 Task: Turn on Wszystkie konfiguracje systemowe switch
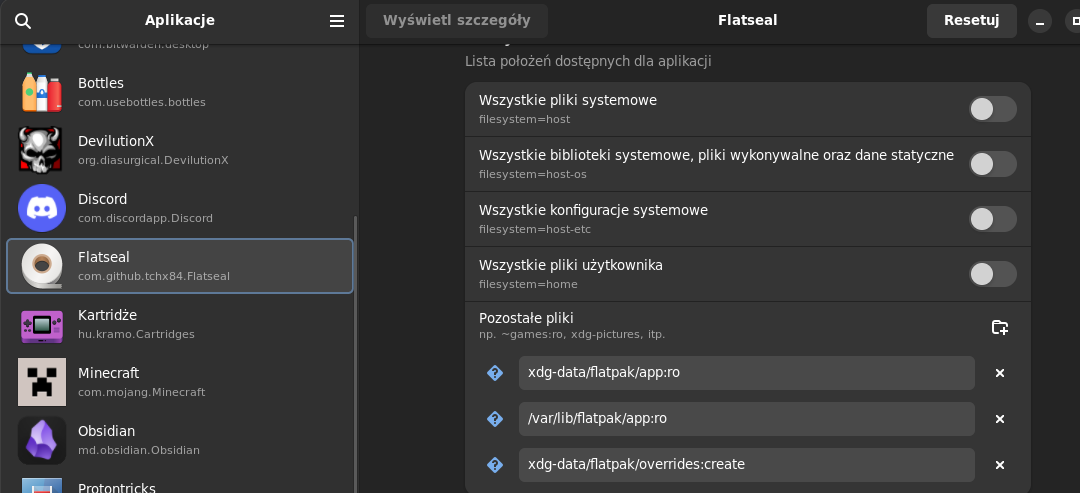(x=992, y=219)
